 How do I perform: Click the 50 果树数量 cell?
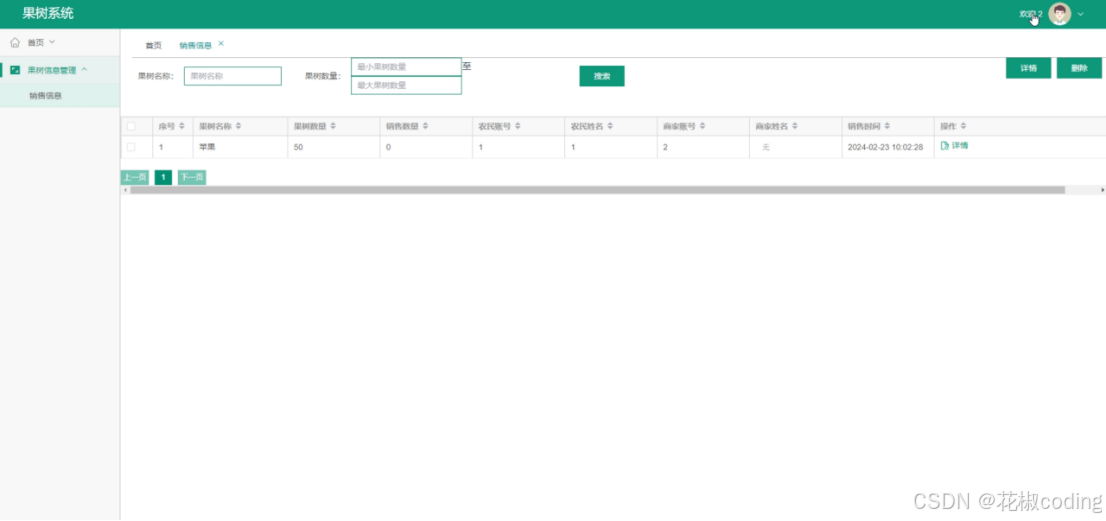(x=298, y=147)
